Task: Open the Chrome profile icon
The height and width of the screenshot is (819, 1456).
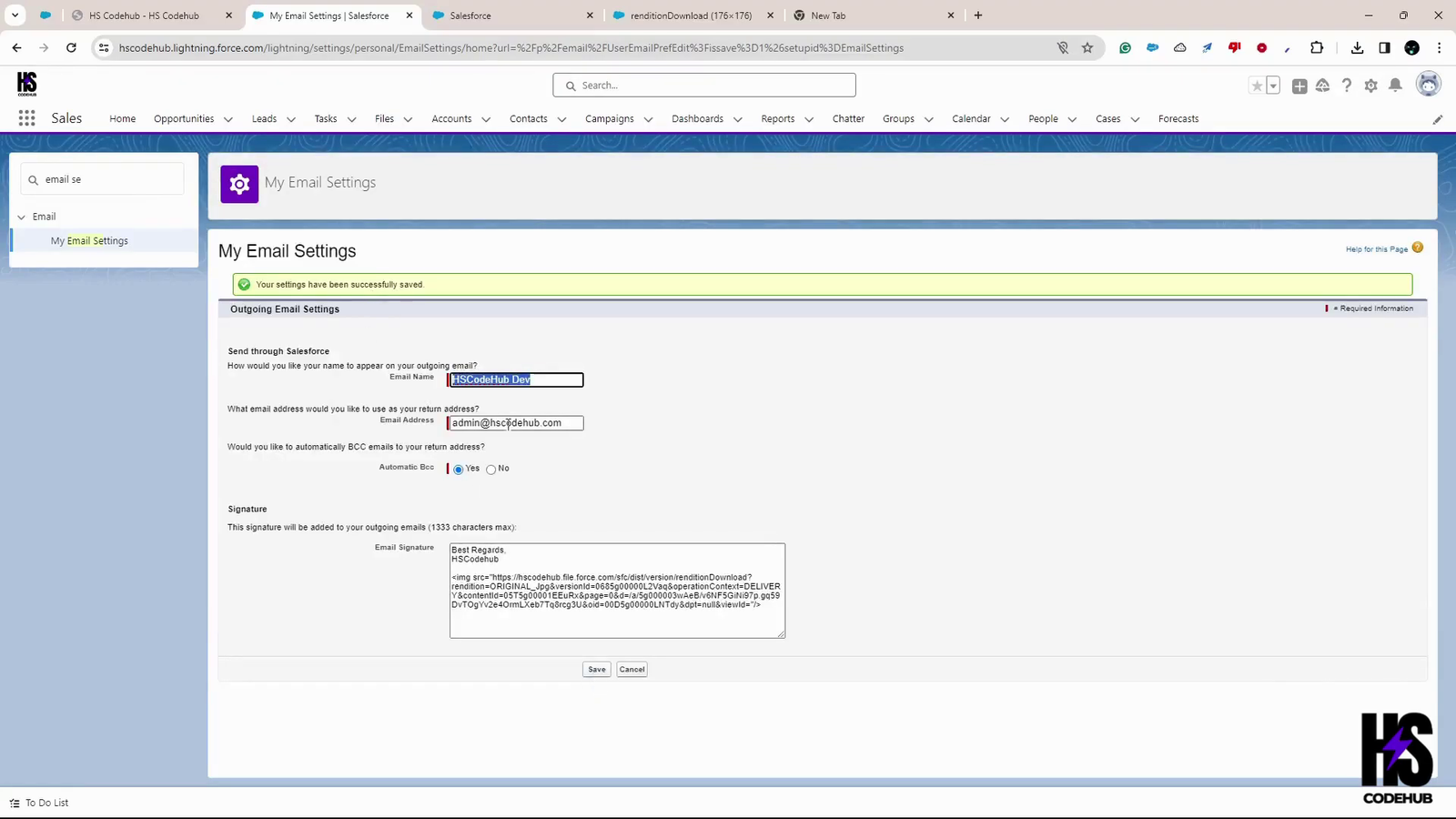Action: 1412,48
